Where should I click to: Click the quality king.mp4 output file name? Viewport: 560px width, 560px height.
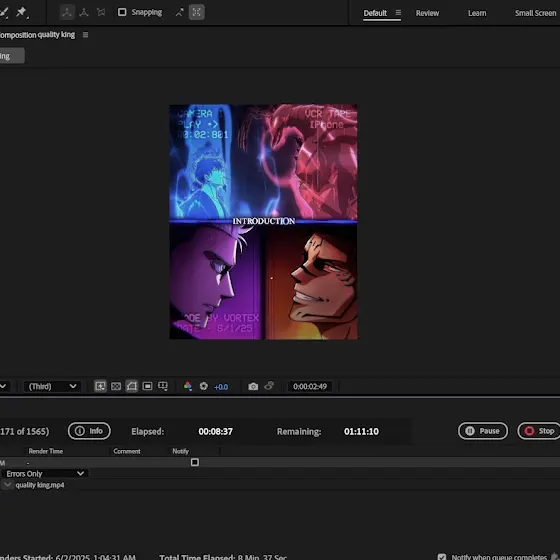tap(40, 485)
